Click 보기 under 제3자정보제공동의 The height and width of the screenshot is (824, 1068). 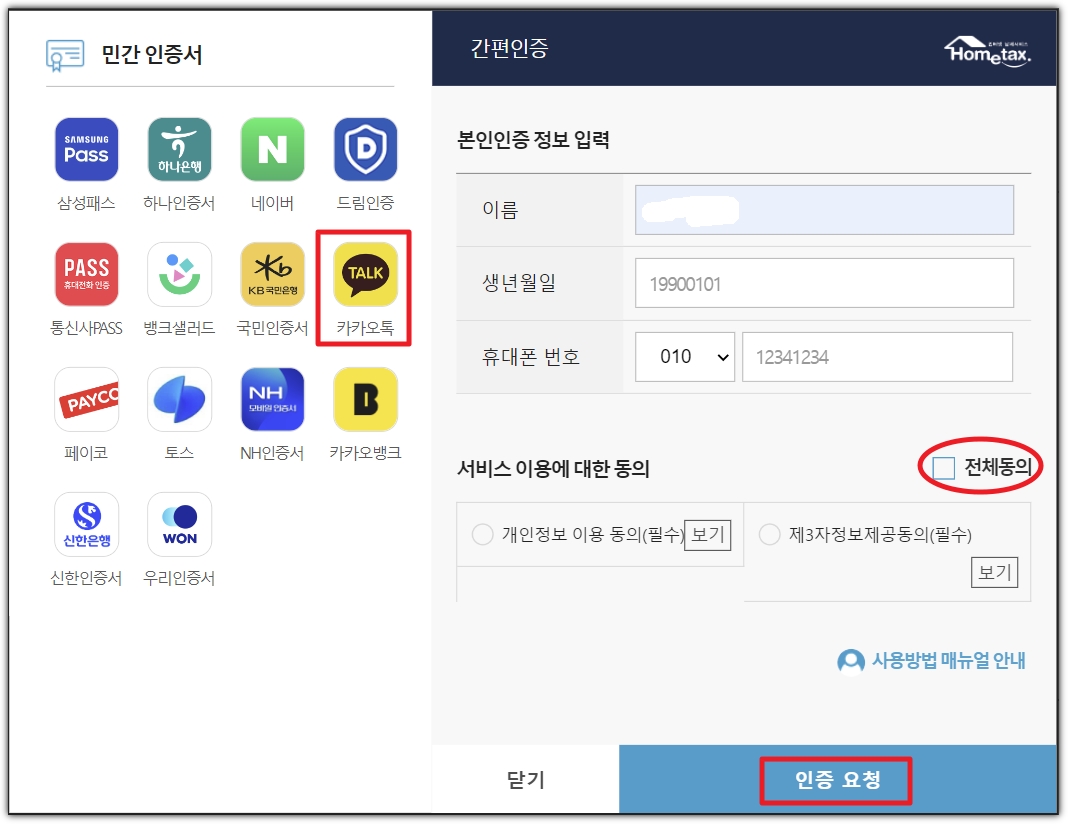tap(993, 572)
